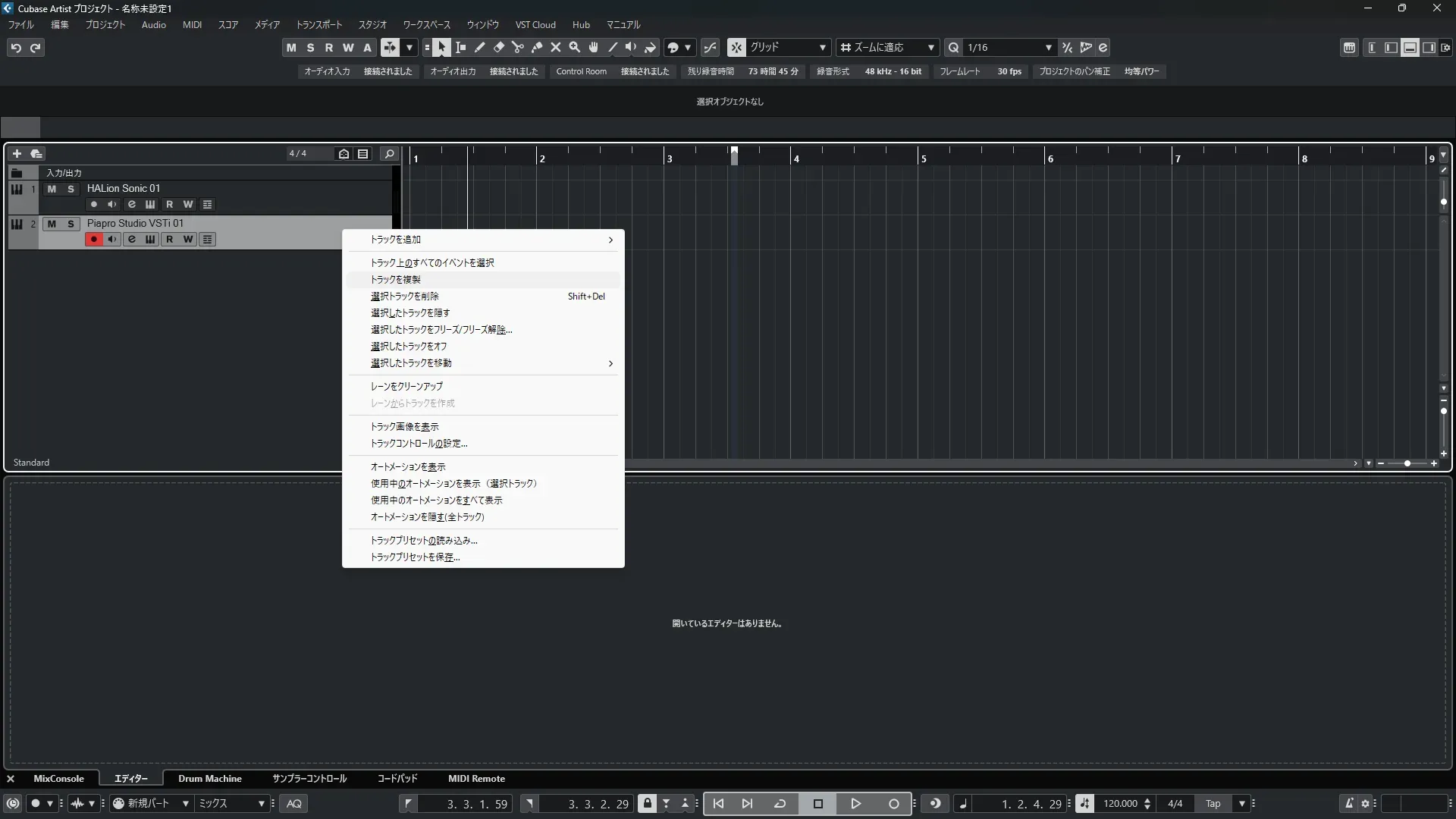The height and width of the screenshot is (819, 1456).
Task: Mute the Piapro Studio VSTi 01 track
Action: (x=52, y=224)
